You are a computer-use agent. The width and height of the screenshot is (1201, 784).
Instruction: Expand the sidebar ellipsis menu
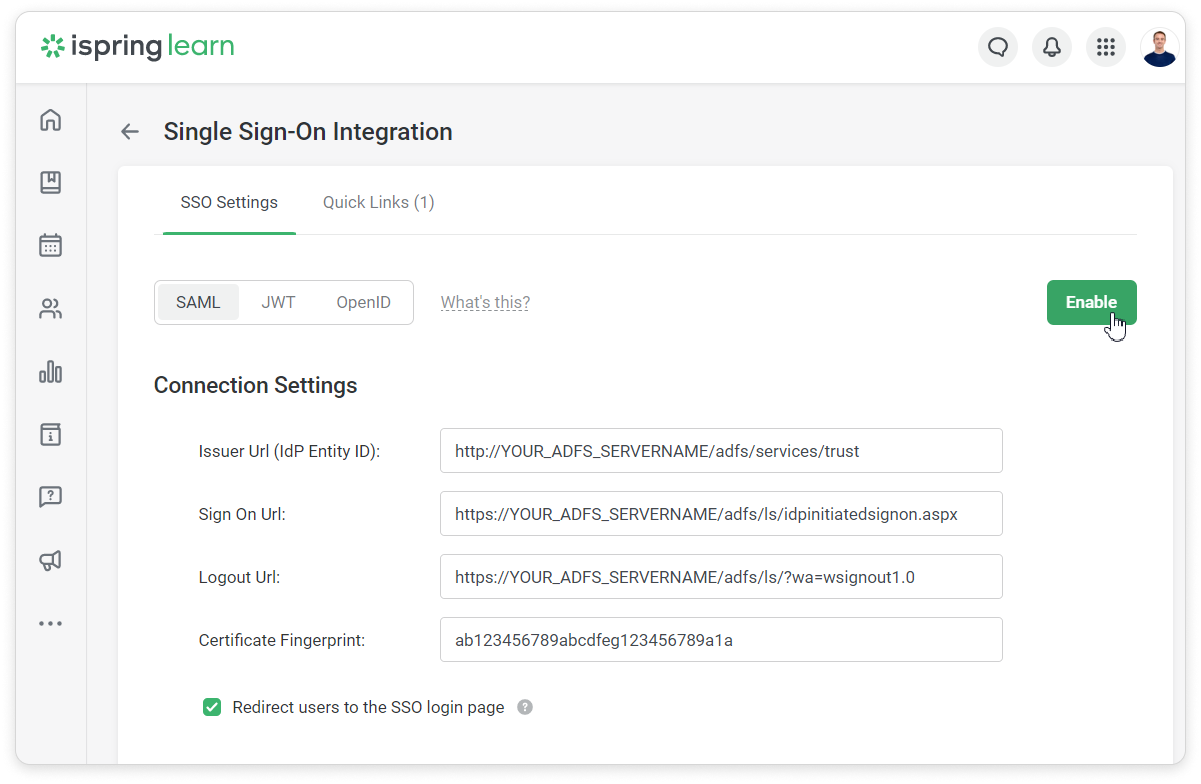coord(50,622)
